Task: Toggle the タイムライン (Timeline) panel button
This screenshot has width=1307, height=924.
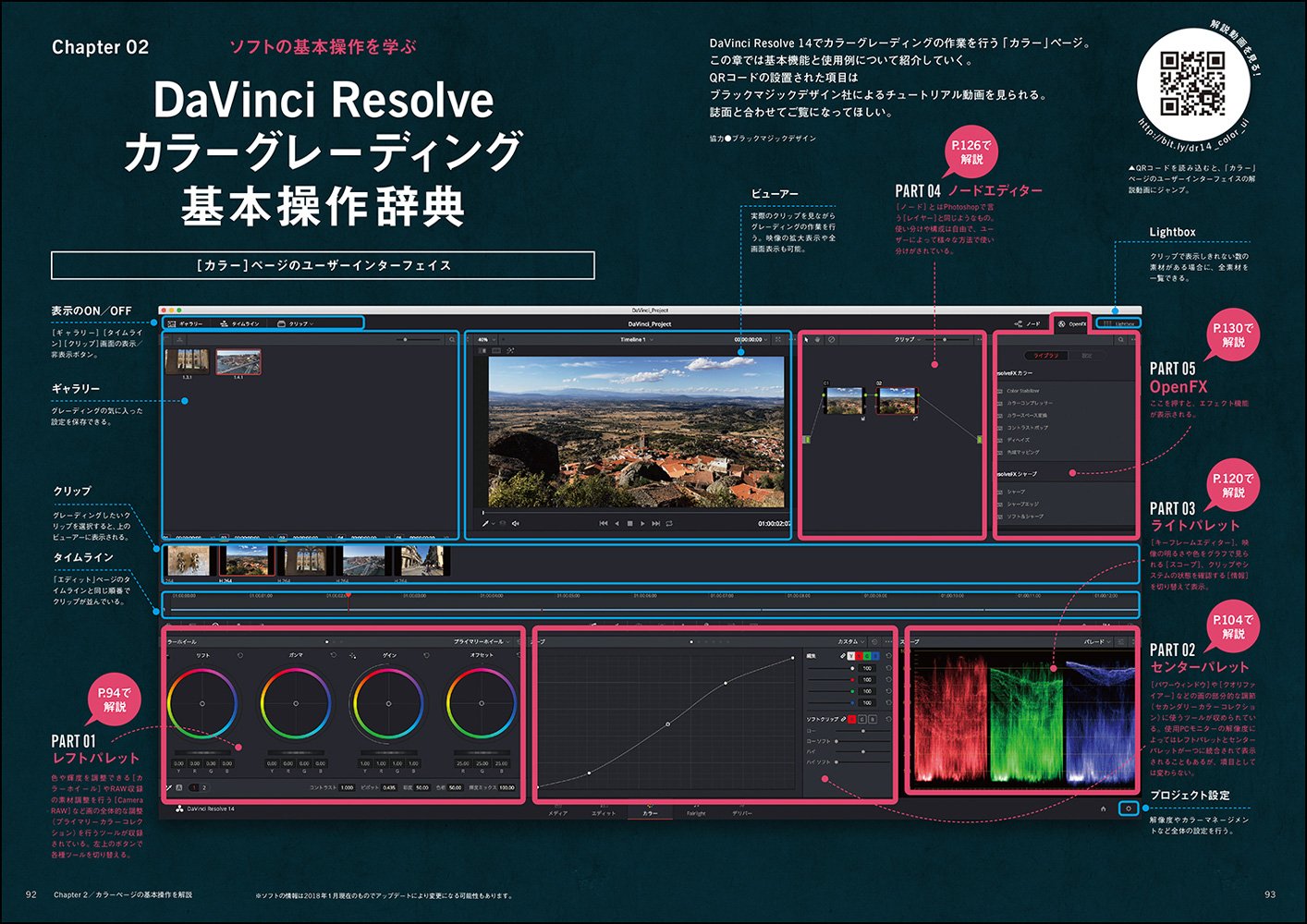Action: (239, 323)
